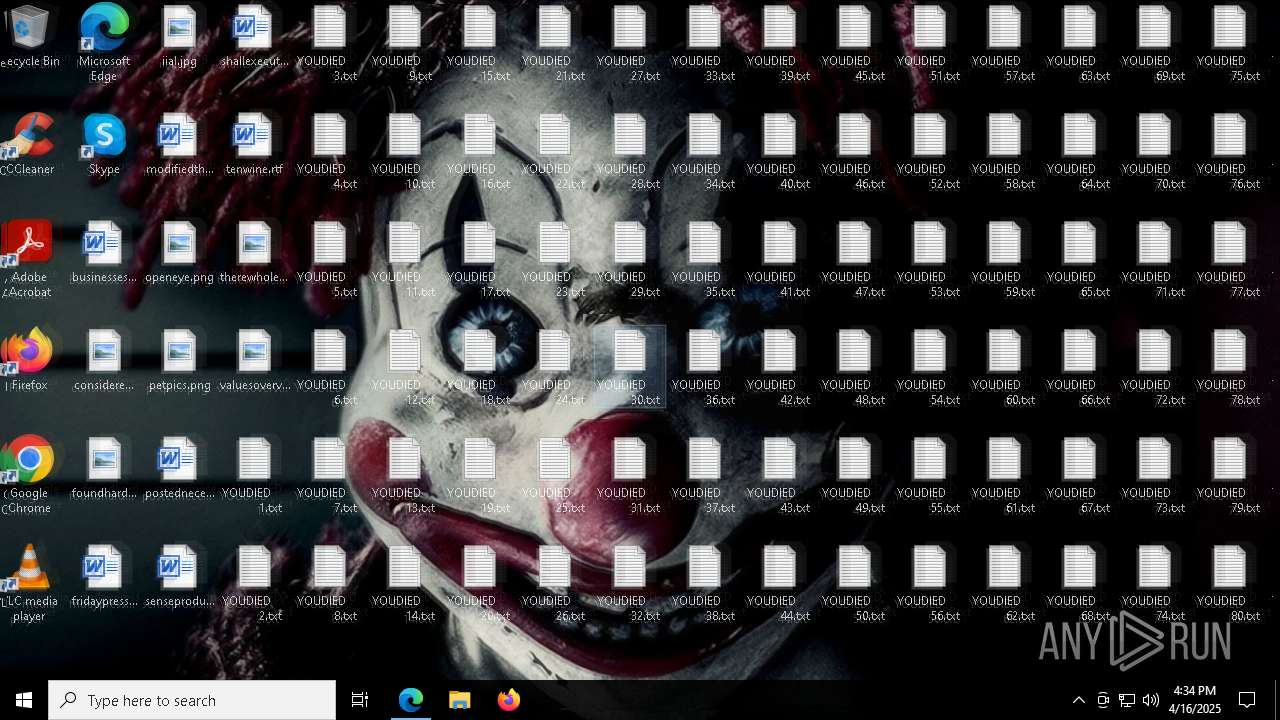
Task: Show hidden system tray icons
Action: [x=1078, y=700]
